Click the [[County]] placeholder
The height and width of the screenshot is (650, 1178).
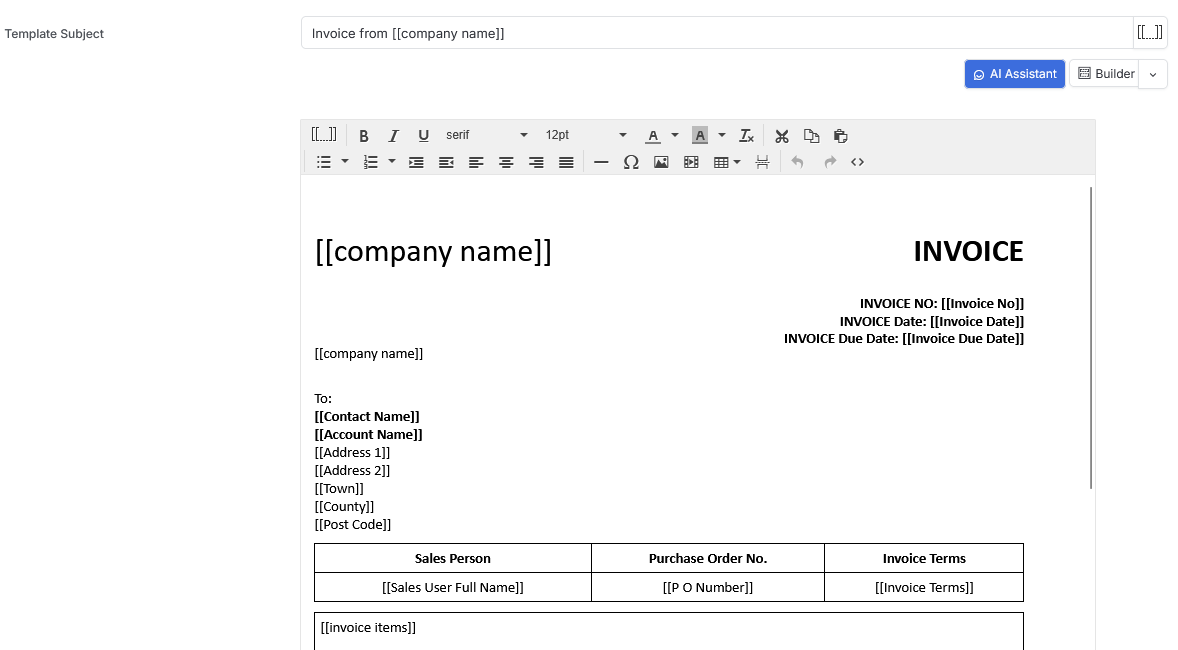click(x=344, y=506)
